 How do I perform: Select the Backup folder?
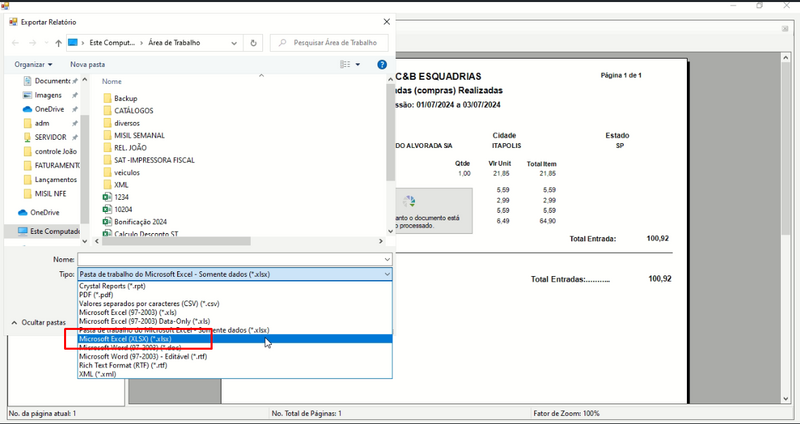pos(126,98)
